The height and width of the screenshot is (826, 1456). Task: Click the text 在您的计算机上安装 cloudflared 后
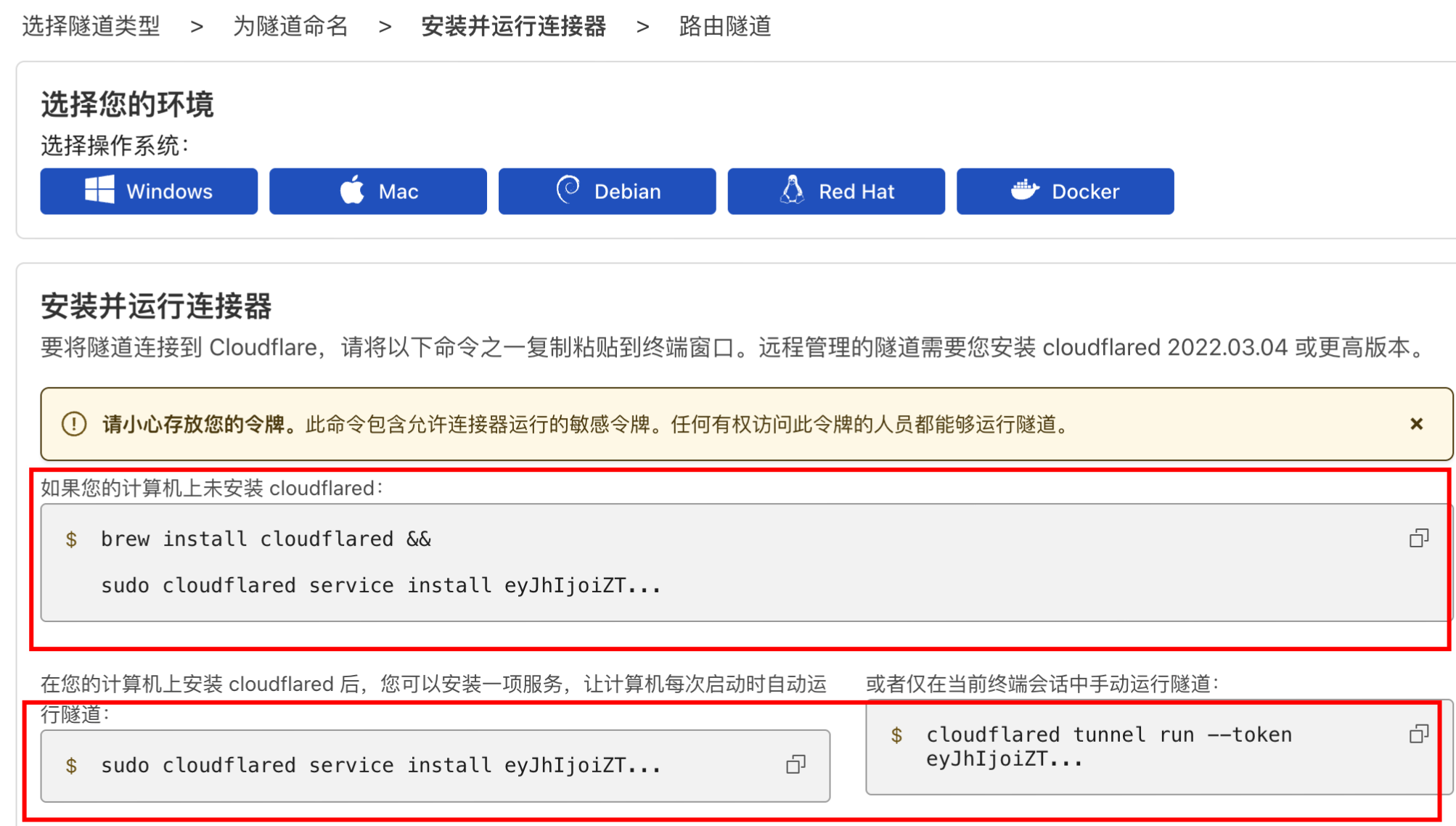[433, 699]
